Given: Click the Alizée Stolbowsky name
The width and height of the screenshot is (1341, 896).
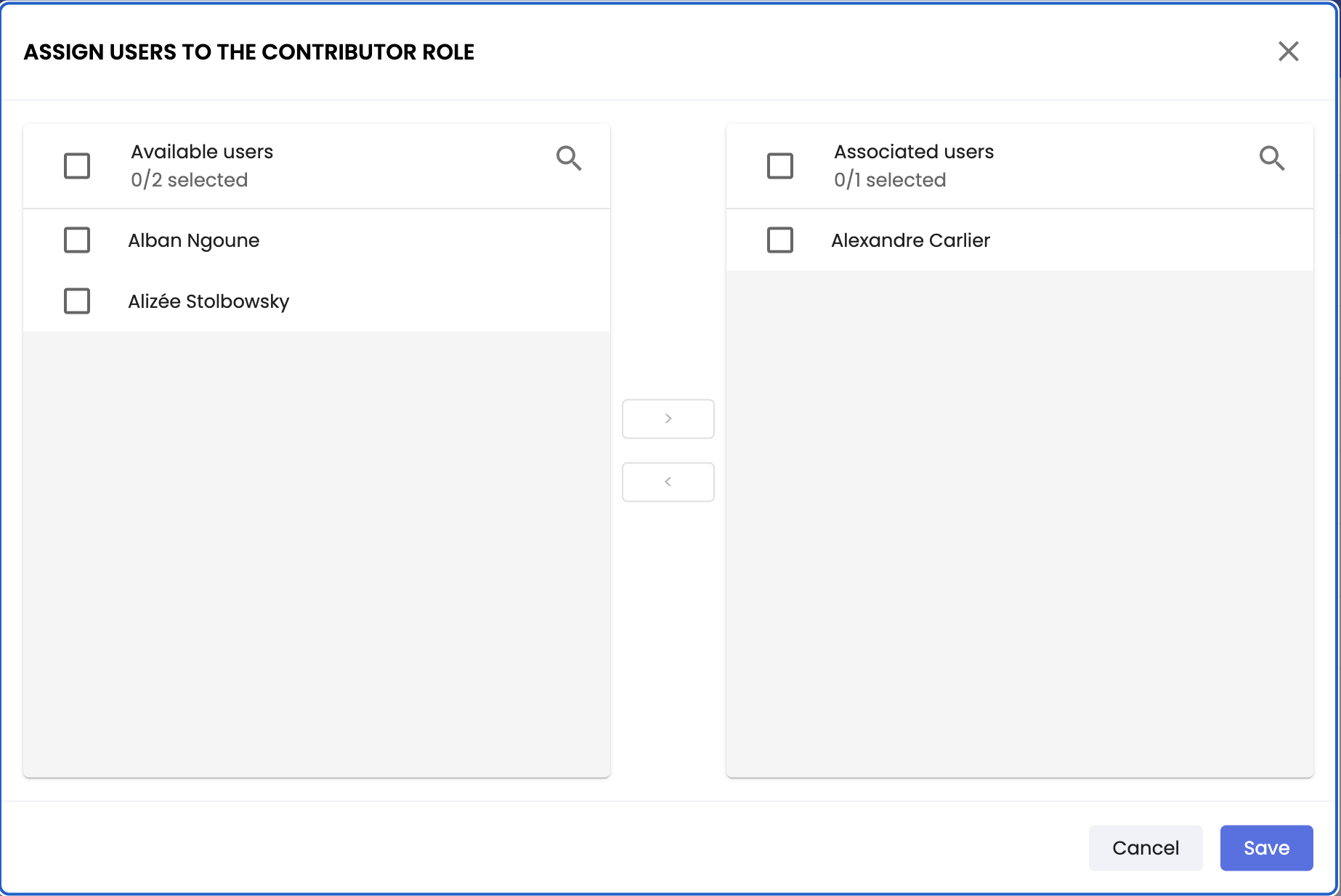Looking at the screenshot, I should (208, 301).
